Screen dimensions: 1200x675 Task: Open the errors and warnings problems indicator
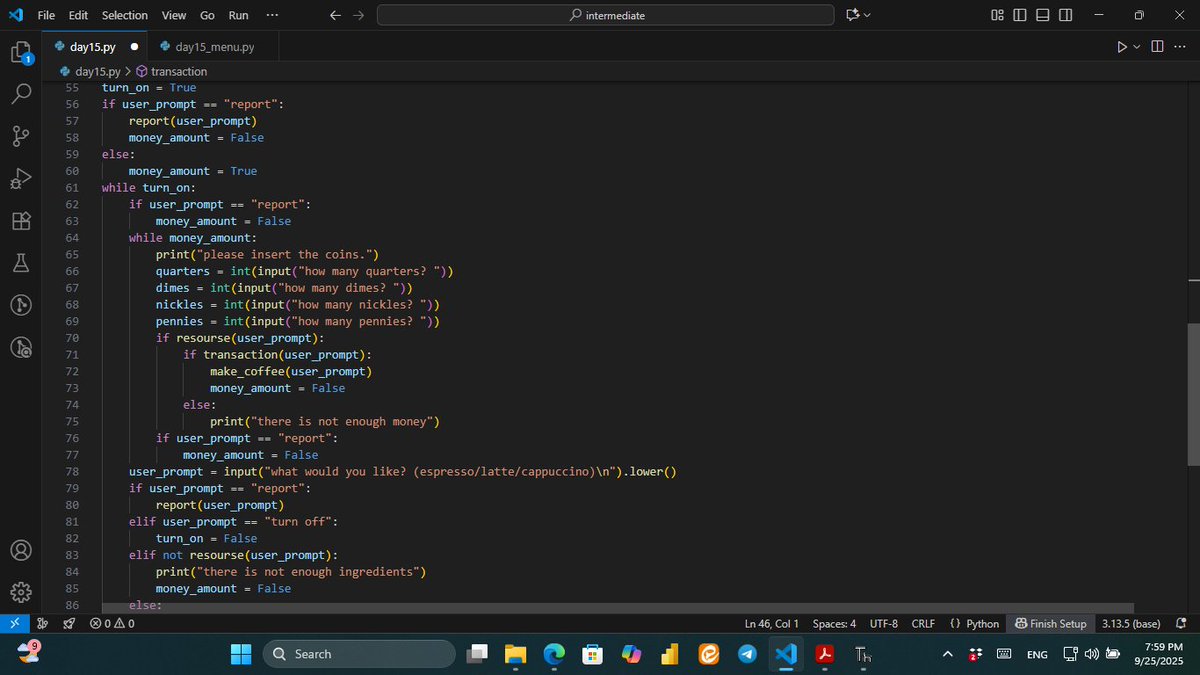tap(111, 623)
